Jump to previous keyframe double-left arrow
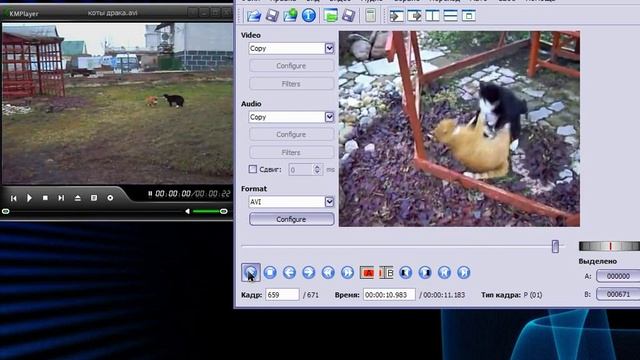Image resolution: width=640 pixels, height=360 pixels. point(328,272)
